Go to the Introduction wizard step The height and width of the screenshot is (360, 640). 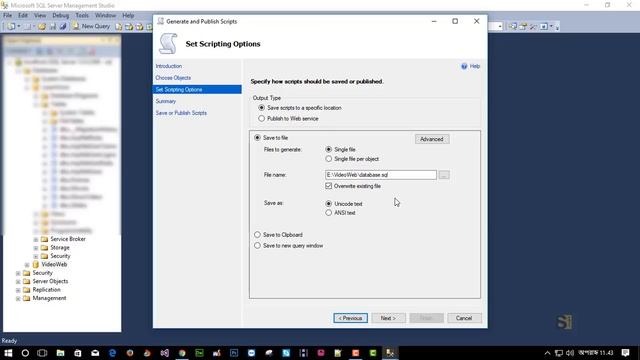click(x=169, y=66)
